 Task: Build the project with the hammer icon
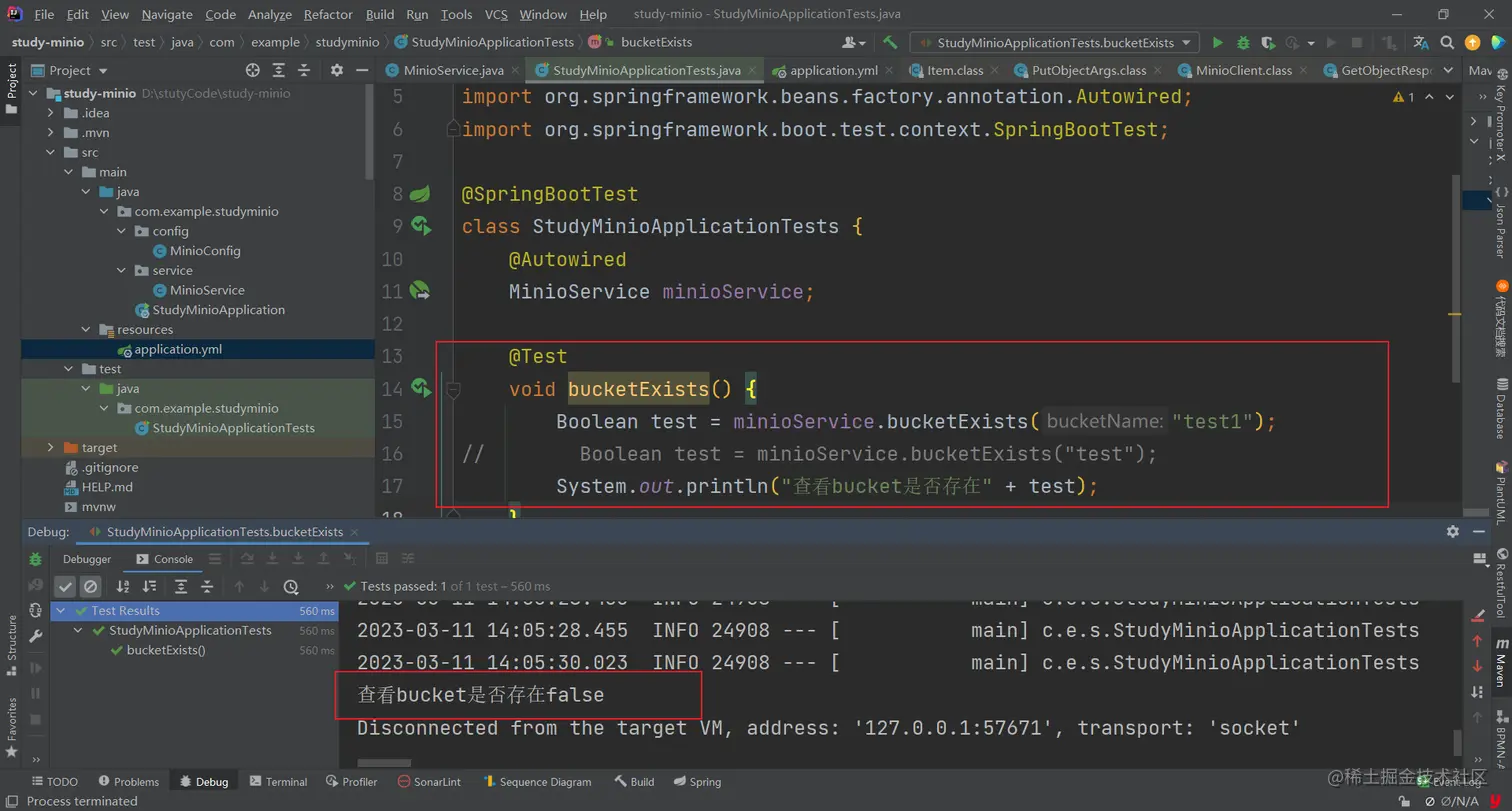890,43
